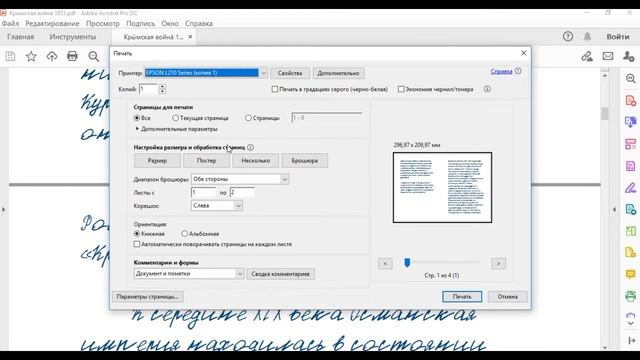
Task: Click the Брошюра button
Action: [x=304, y=160]
